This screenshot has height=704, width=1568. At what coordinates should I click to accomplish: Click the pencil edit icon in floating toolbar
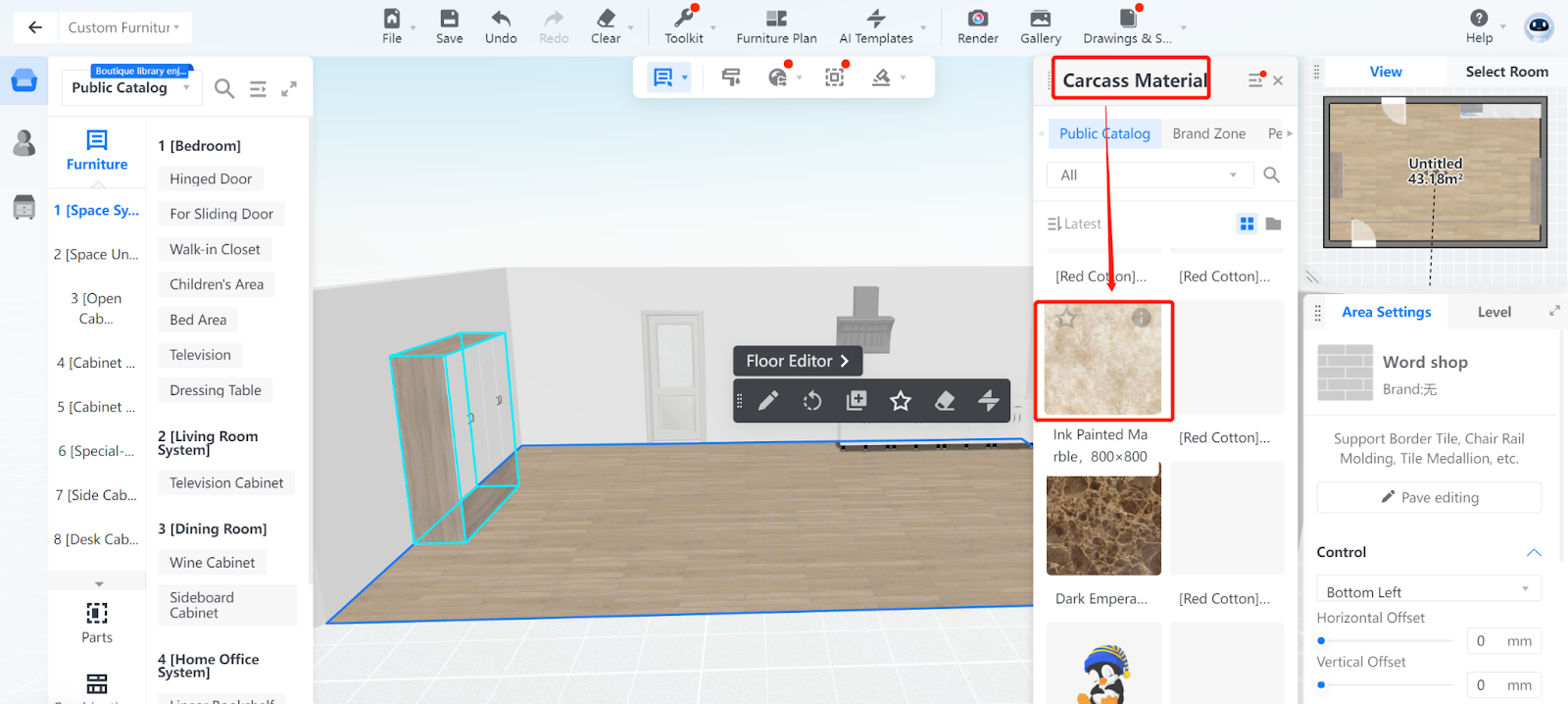coord(768,401)
